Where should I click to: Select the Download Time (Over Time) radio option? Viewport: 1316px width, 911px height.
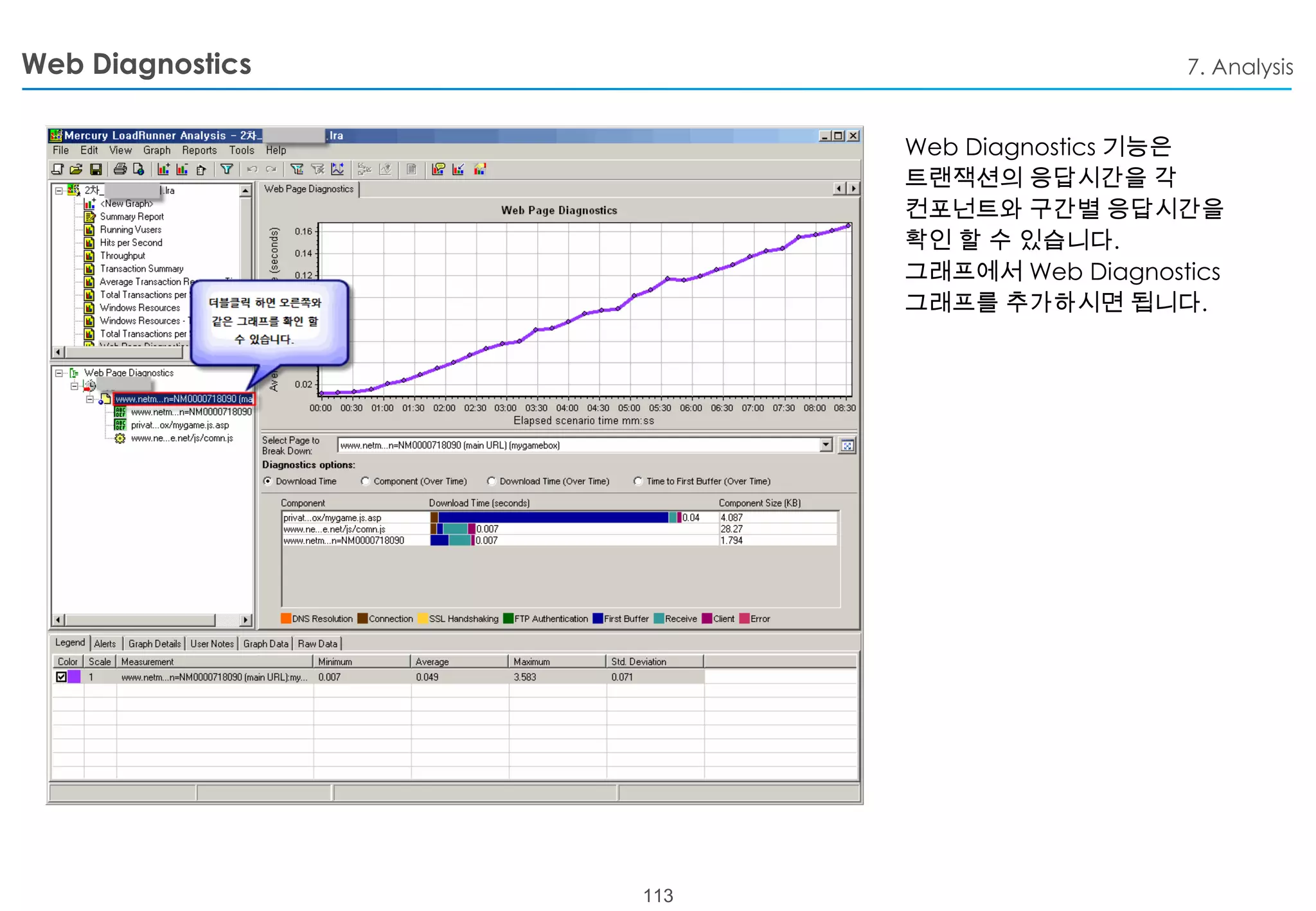click(x=491, y=481)
